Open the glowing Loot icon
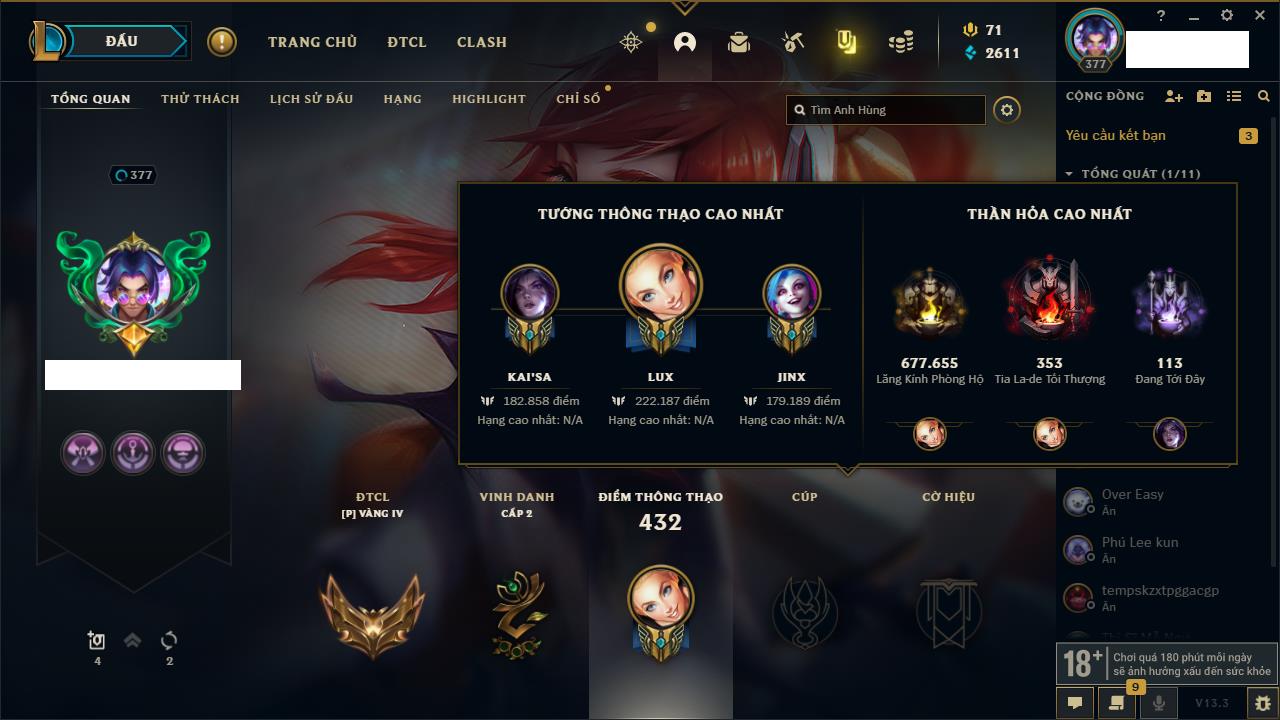Screen dimensions: 1280x720 tap(847, 42)
